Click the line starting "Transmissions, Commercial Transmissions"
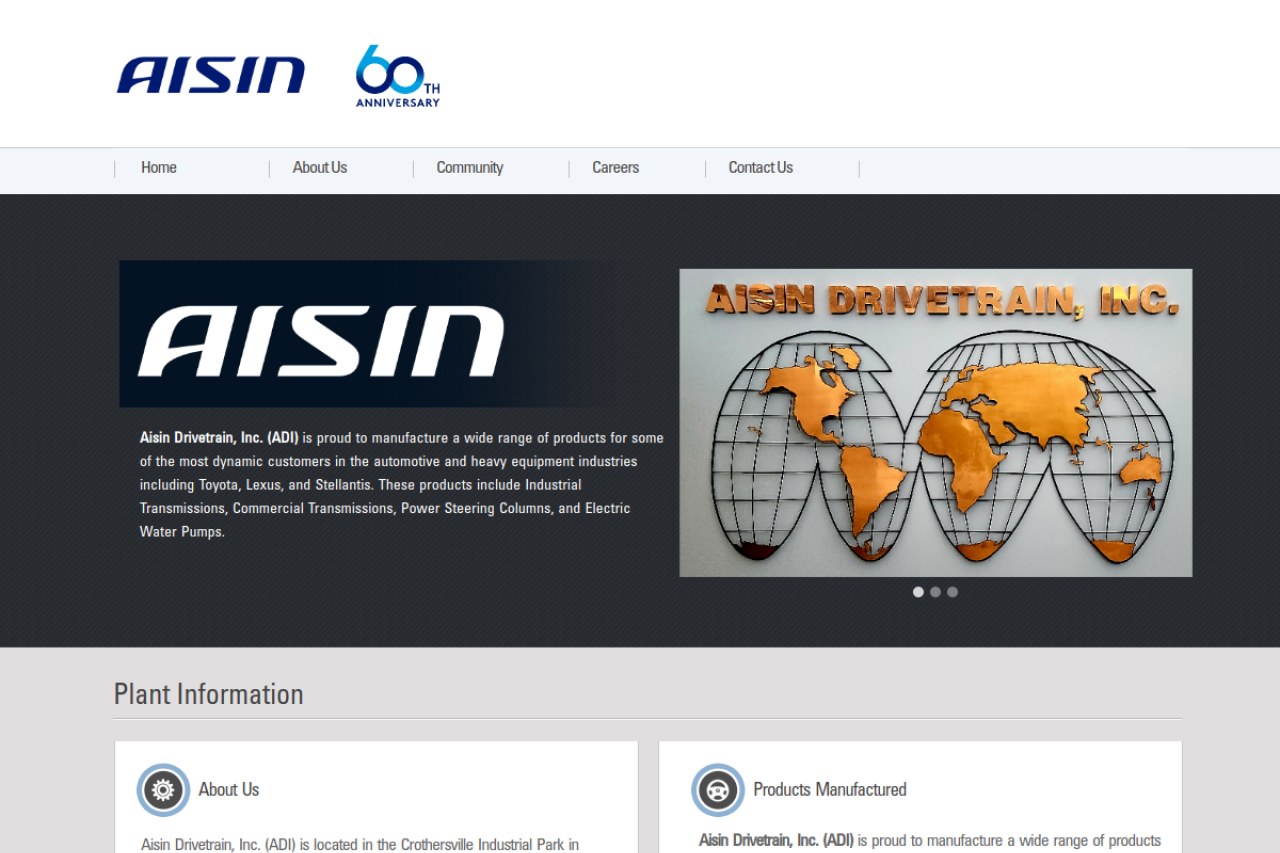This screenshot has width=1280, height=853. pyautogui.click(x=385, y=508)
